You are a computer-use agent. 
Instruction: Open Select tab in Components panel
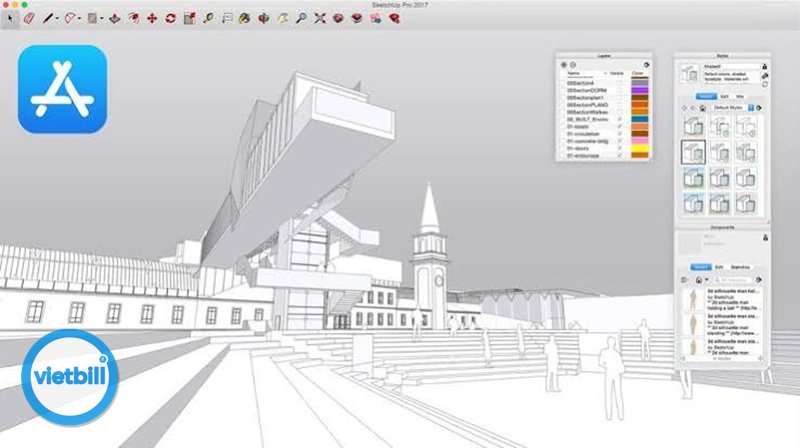pyautogui.click(x=701, y=267)
